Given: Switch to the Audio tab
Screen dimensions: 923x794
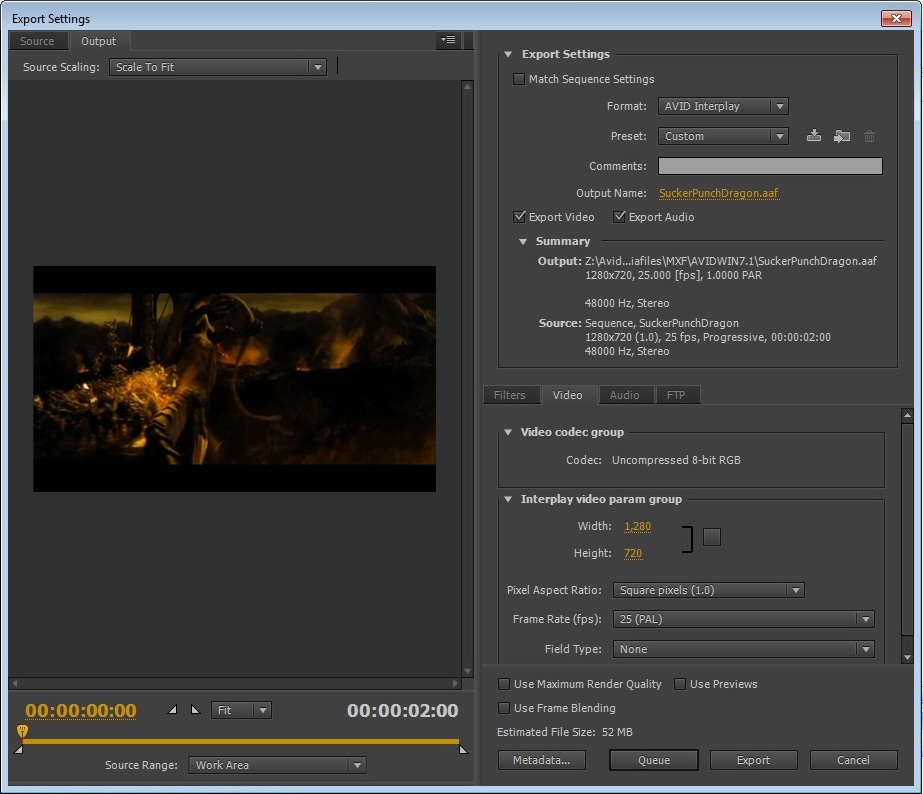Looking at the screenshot, I should click(x=625, y=395).
